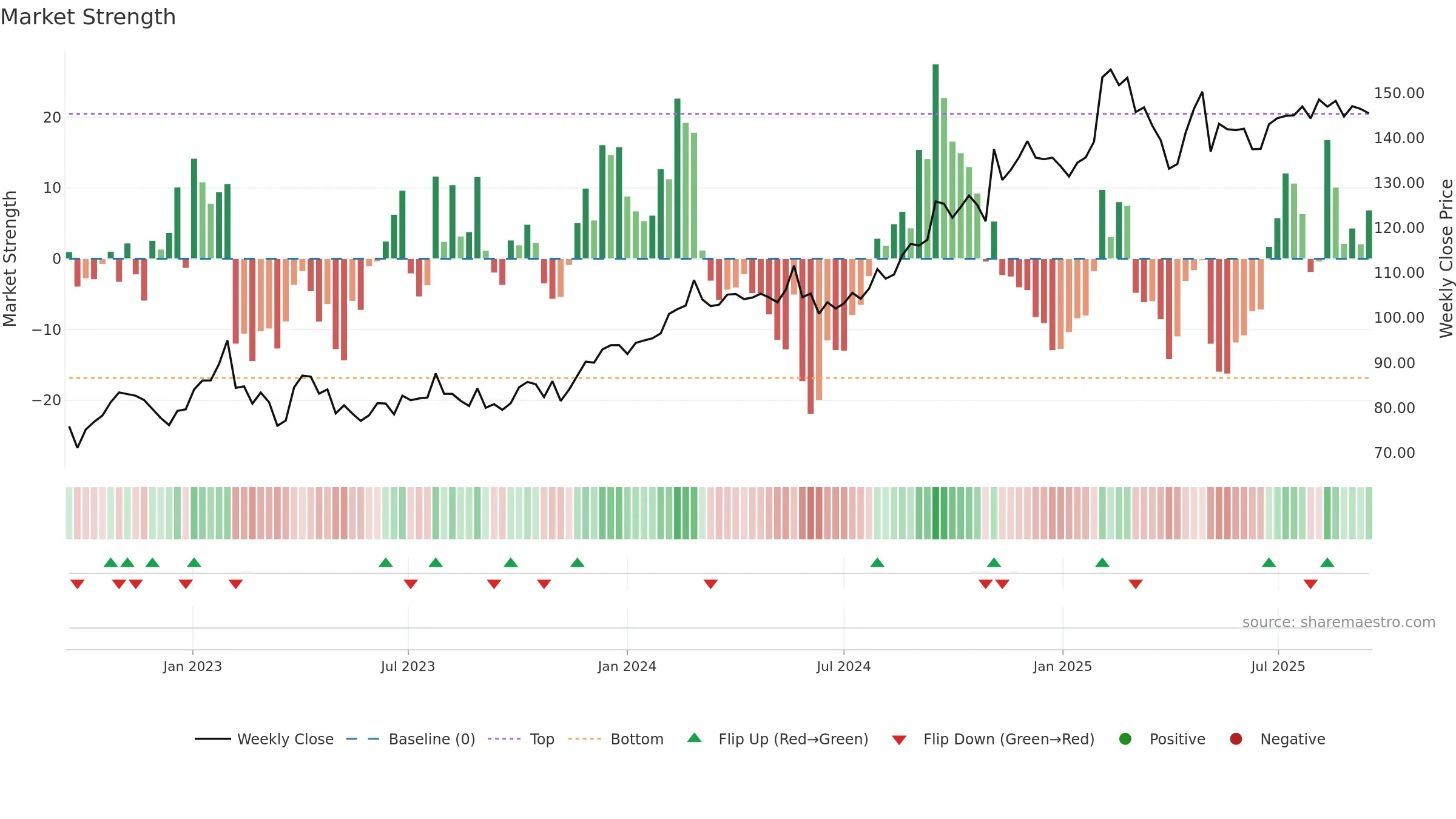Click the −20 market strength axis label
Viewport: 1456px width, 819px height.
point(47,400)
